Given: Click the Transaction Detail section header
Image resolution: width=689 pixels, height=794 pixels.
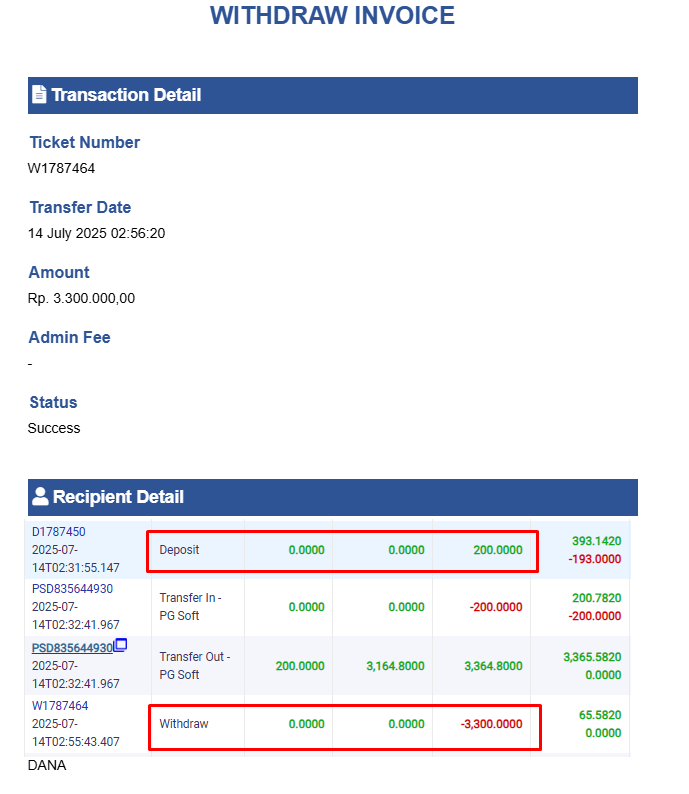Looking at the screenshot, I should tap(333, 95).
